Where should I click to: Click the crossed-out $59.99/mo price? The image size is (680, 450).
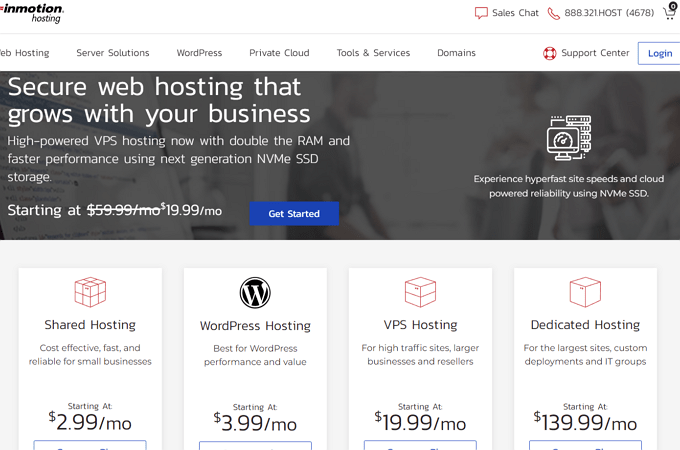[124, 210]
